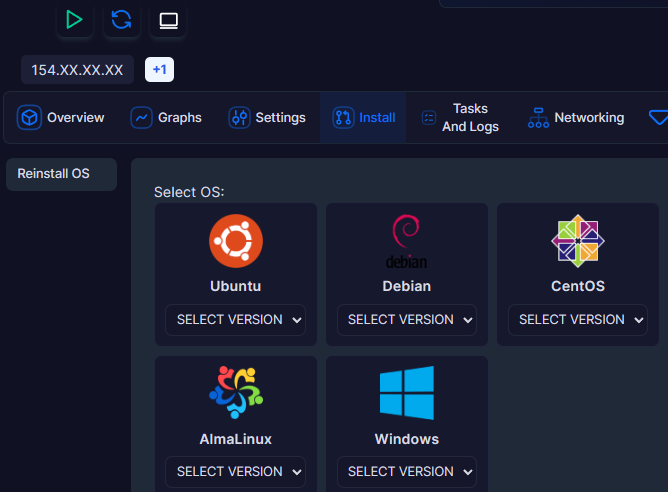Open the Tasks And Logs tab
Screen dimensions: 668x492
point(460,118)
